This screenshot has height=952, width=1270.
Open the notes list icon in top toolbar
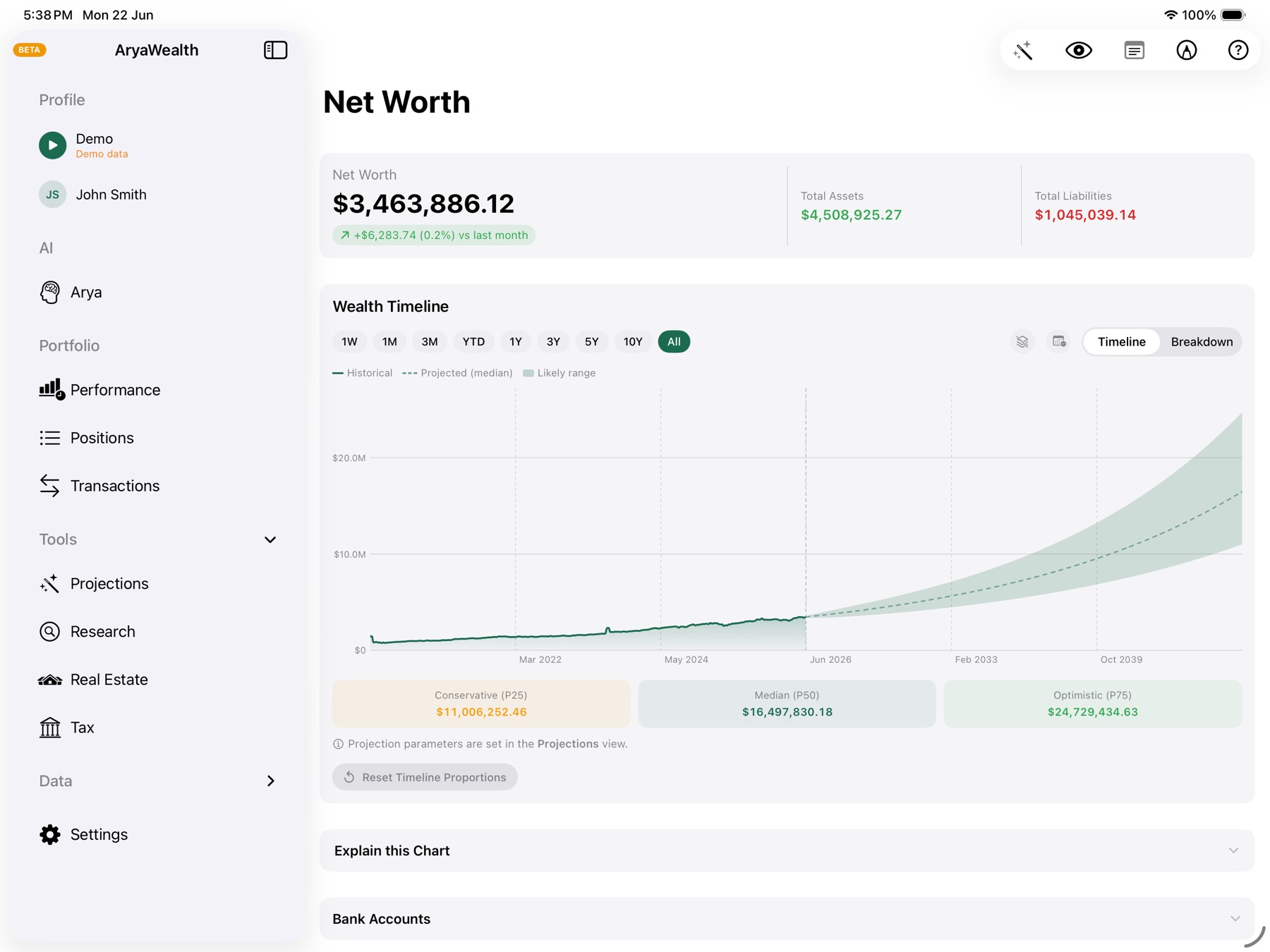pos(1134,50)
